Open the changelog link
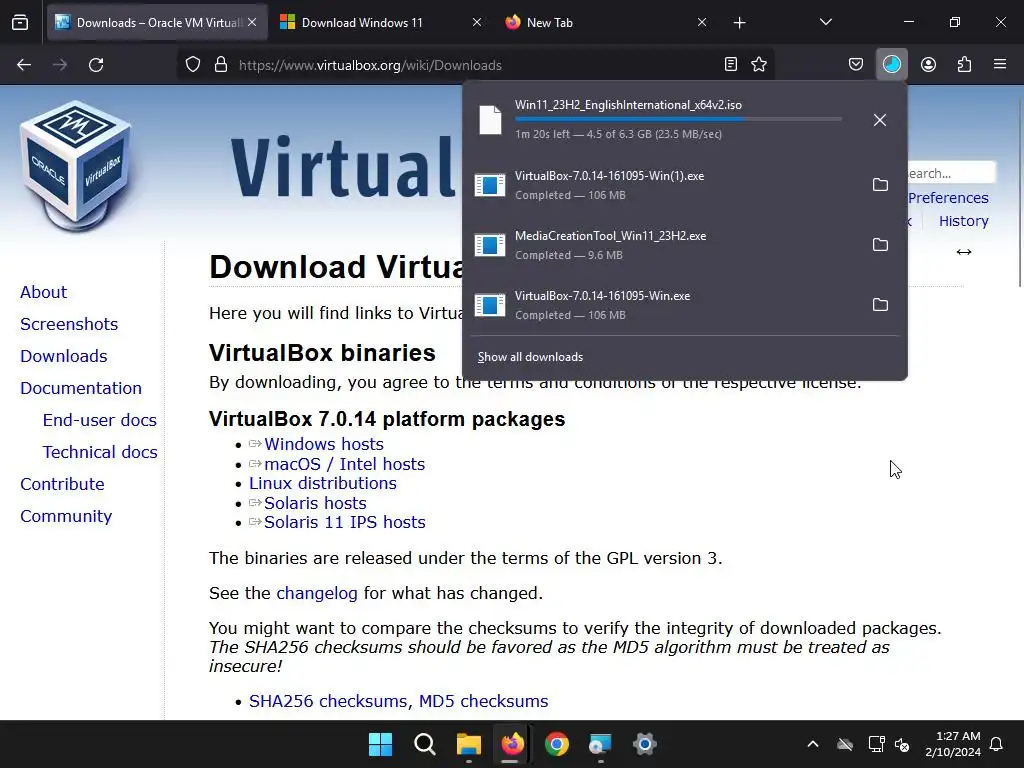The width and height of the screenshot is (1024, 768). coord(317,593)
